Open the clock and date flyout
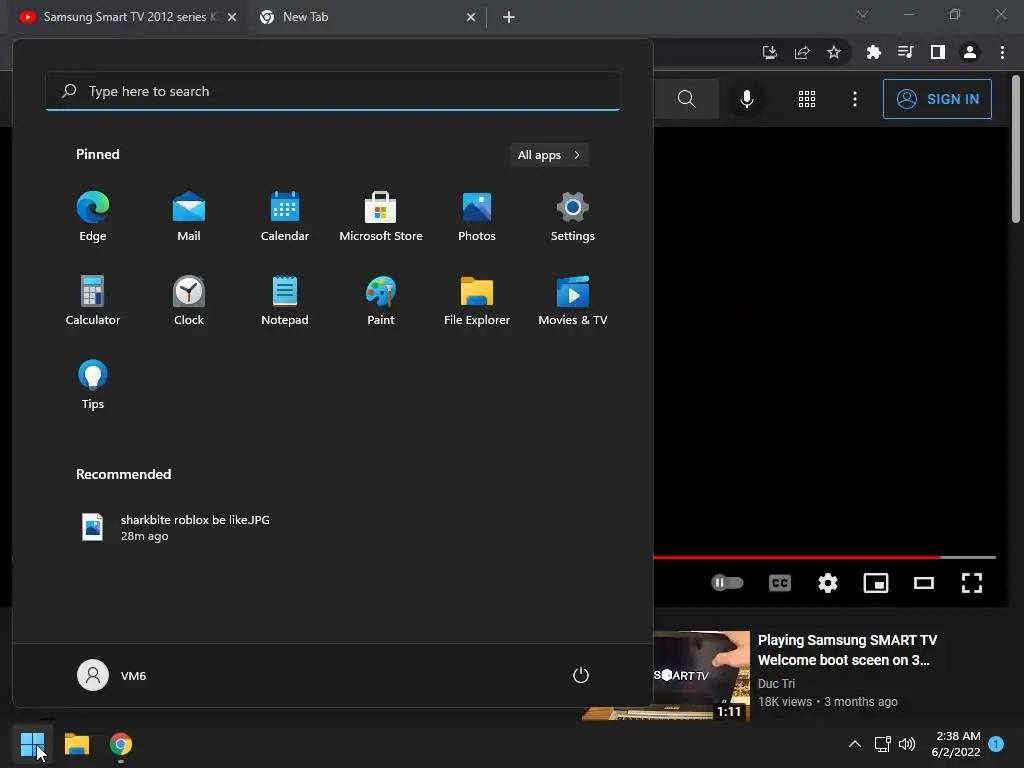 957,744
